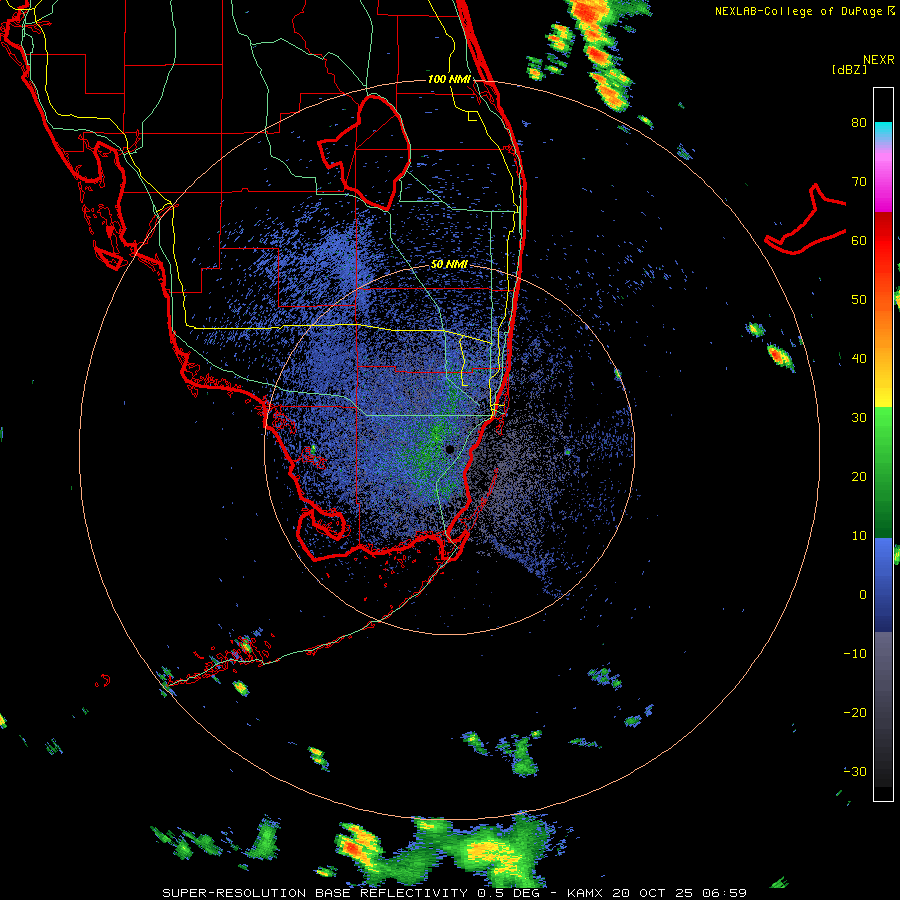Click the 40 value on dBZ scale
Screen dimensions: 900x900
859,359
